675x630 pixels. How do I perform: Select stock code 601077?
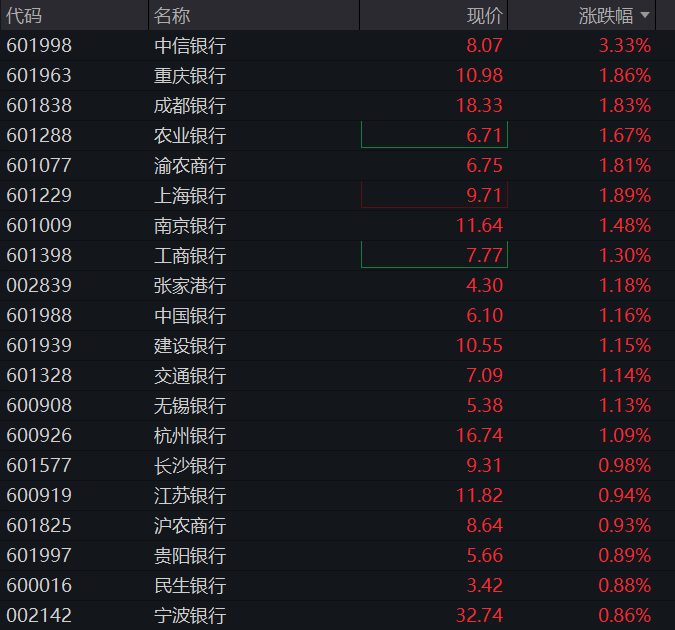click(x=39, y=165)
